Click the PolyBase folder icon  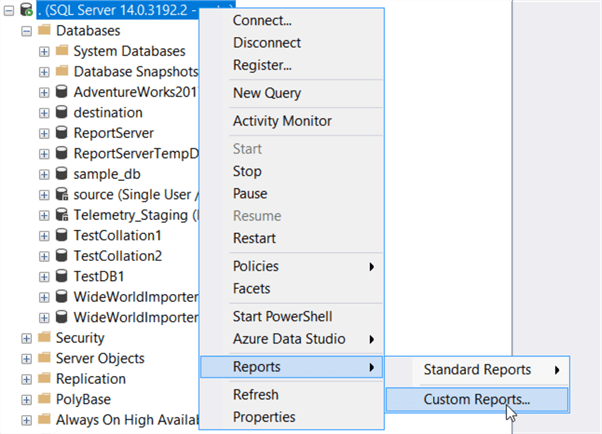coord(44,399)
